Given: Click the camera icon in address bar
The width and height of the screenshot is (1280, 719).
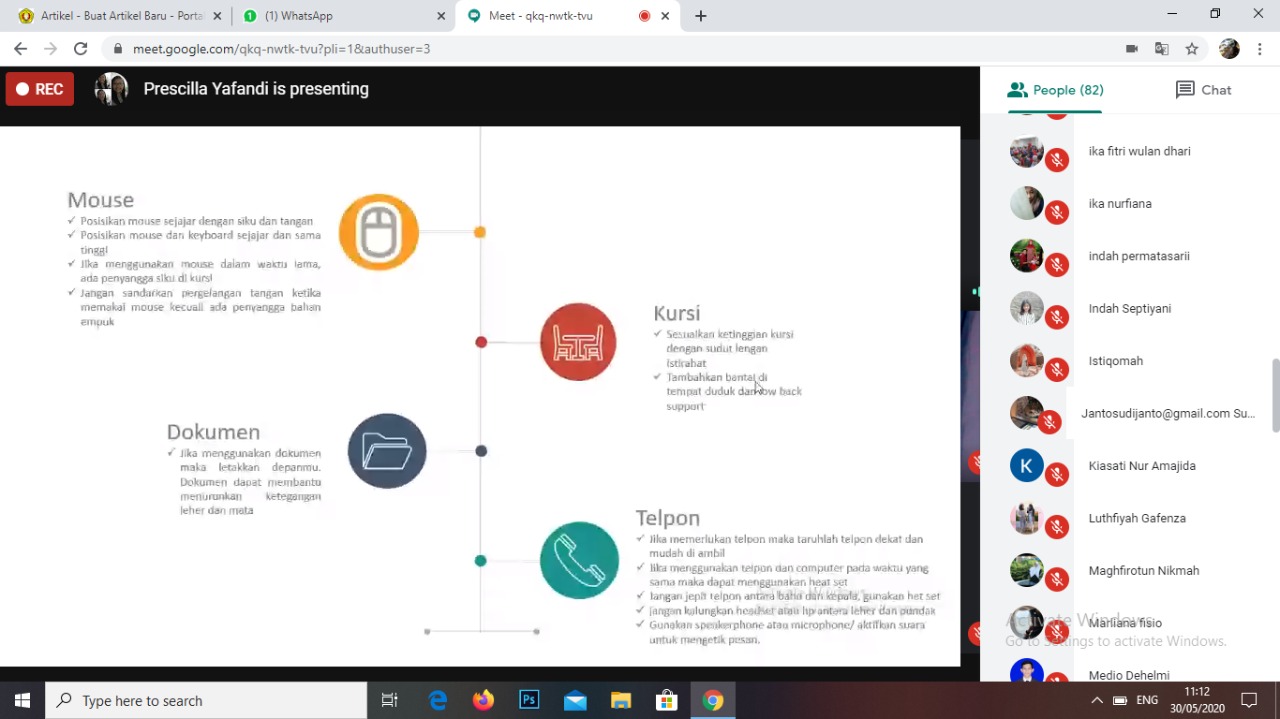Looking at the screenshot, I should pos(1132,49).
